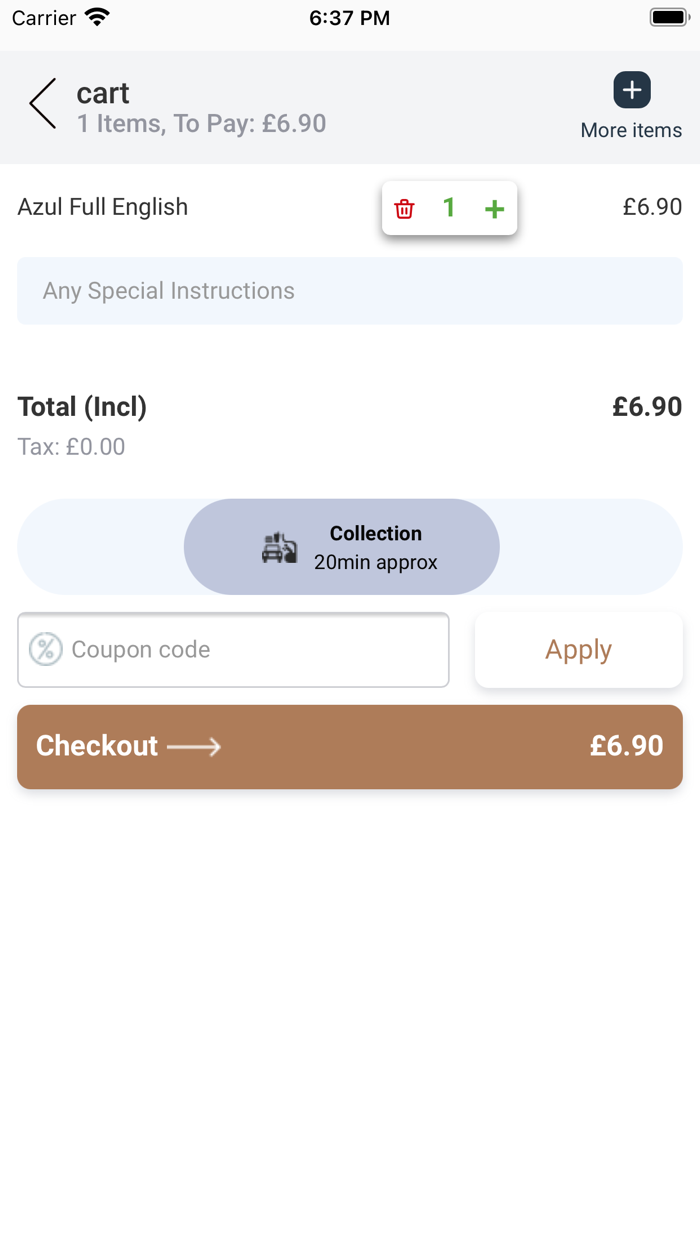
Task: Tap the battery icon in the status bar
Action: click(x=669, y=17)
